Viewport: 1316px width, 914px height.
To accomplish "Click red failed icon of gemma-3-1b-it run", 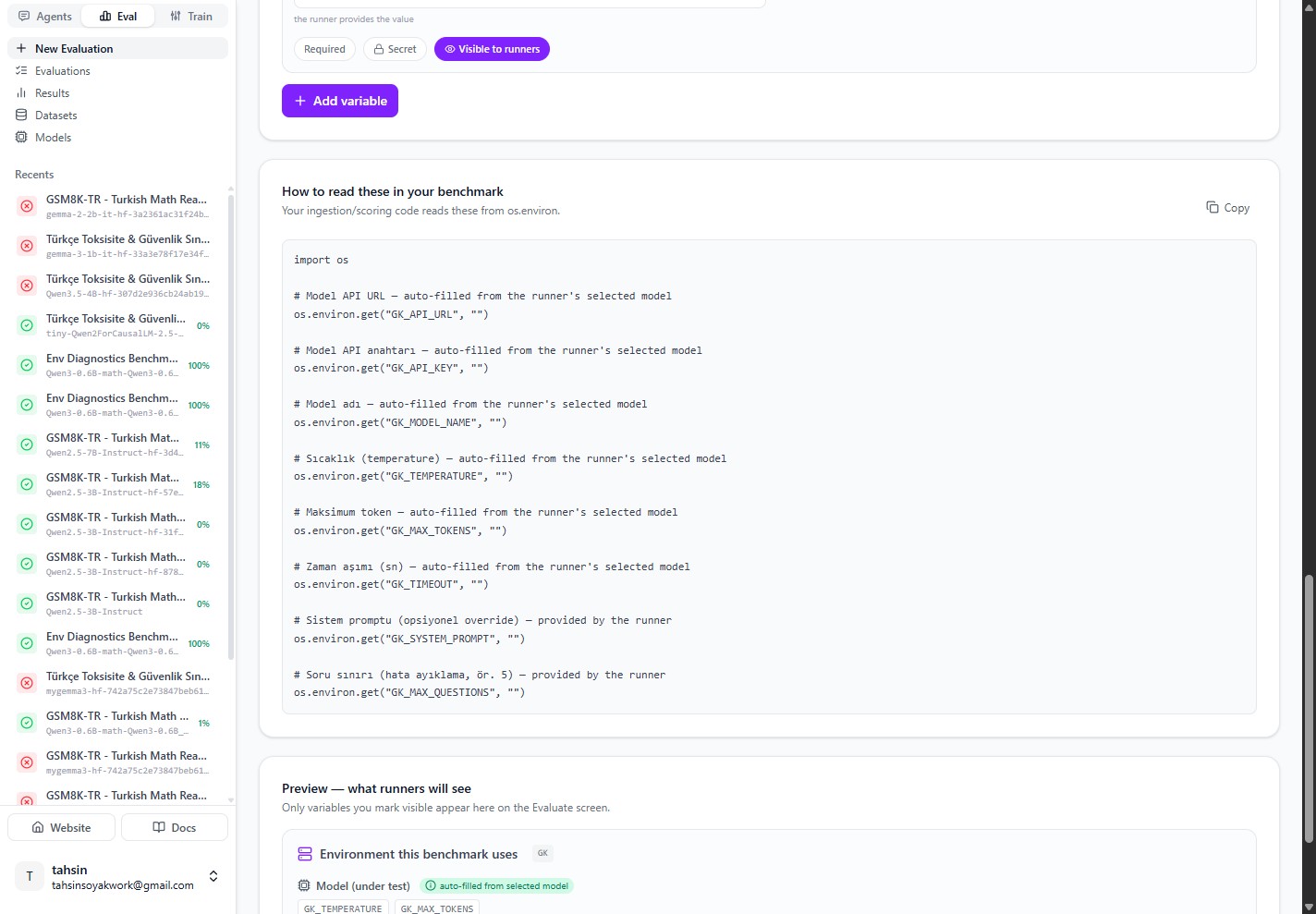I will 27,246.
